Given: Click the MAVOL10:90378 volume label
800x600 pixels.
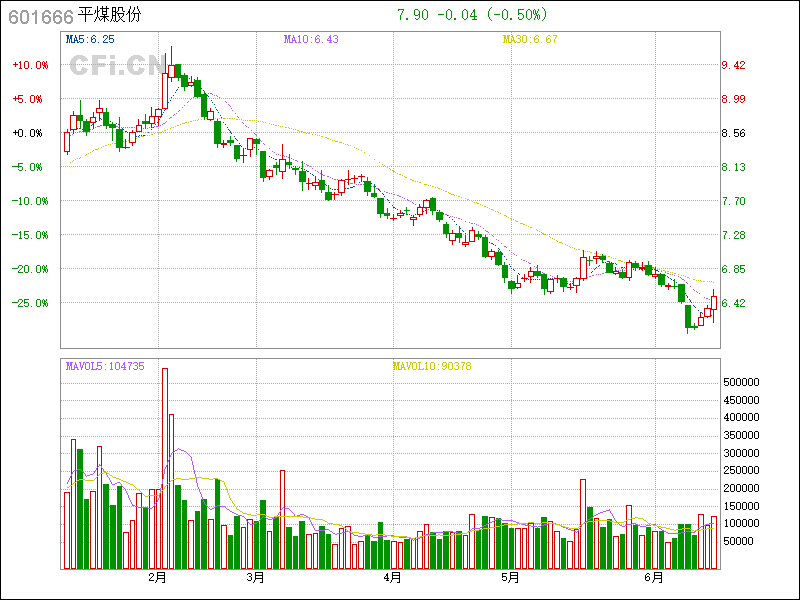Looking at the screenshot, I should 432,366.
